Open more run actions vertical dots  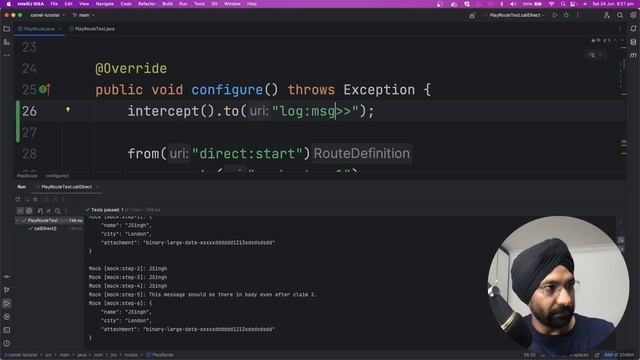point(578,15)
